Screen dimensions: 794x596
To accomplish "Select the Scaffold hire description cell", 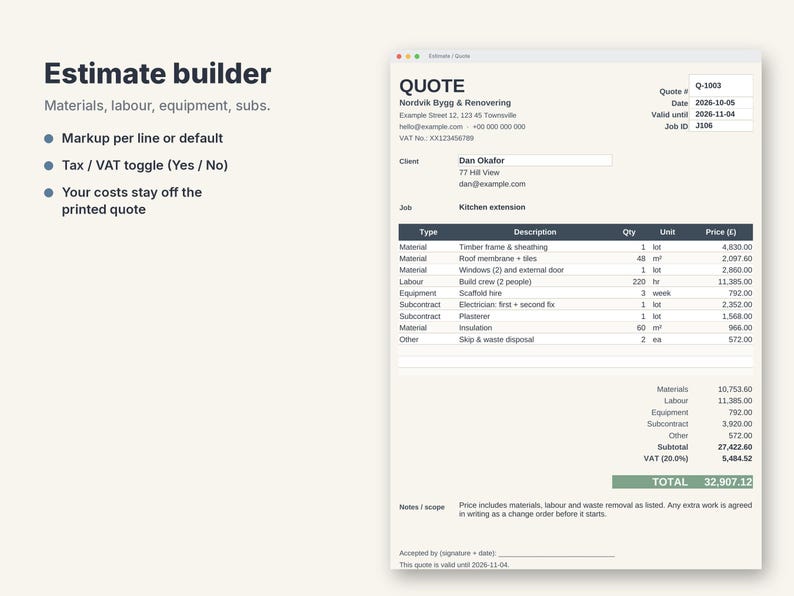I will [x=481, y=293].
